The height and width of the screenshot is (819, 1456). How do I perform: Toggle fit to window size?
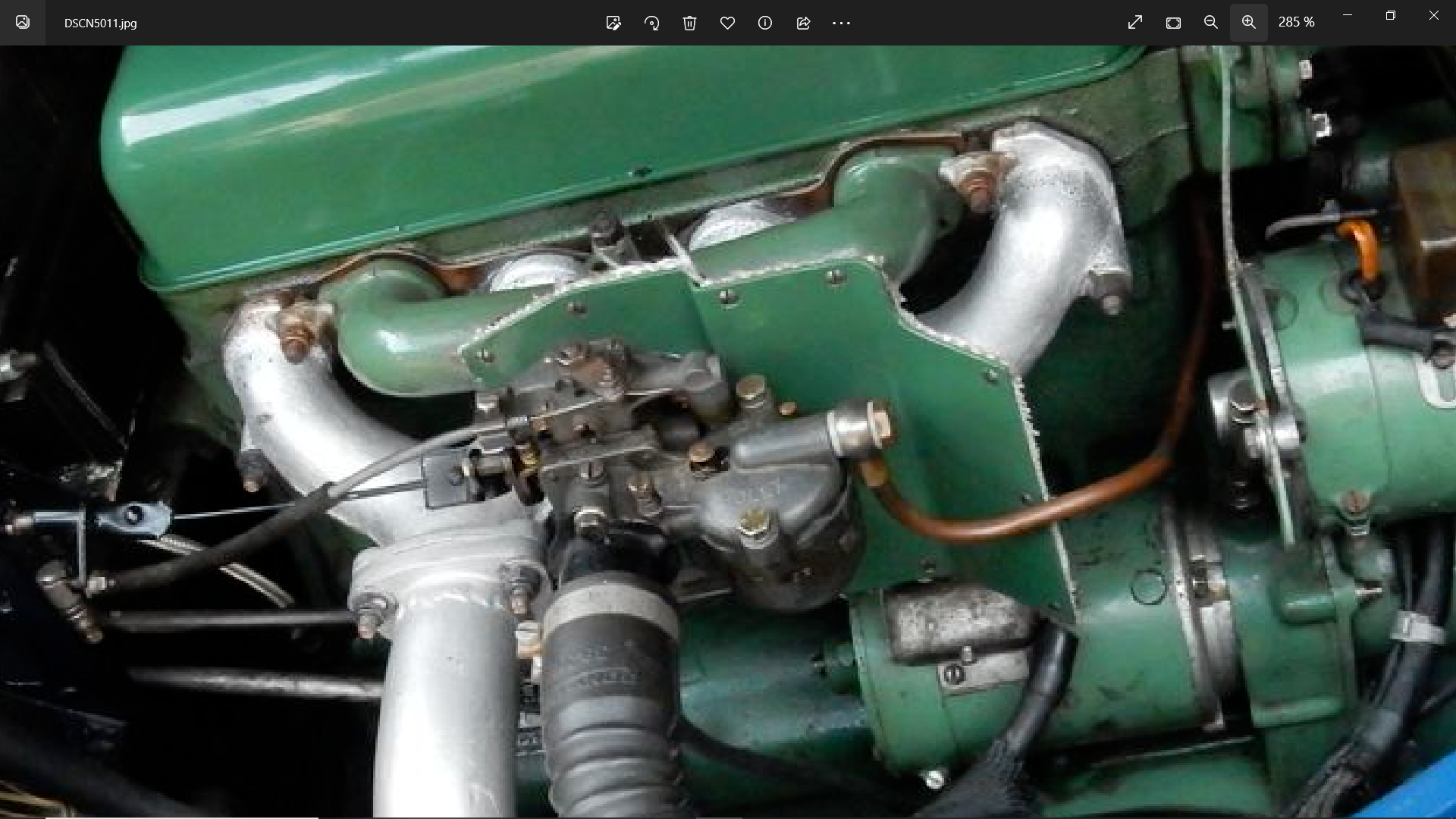pyautogui.click(x=1173, y=23)
